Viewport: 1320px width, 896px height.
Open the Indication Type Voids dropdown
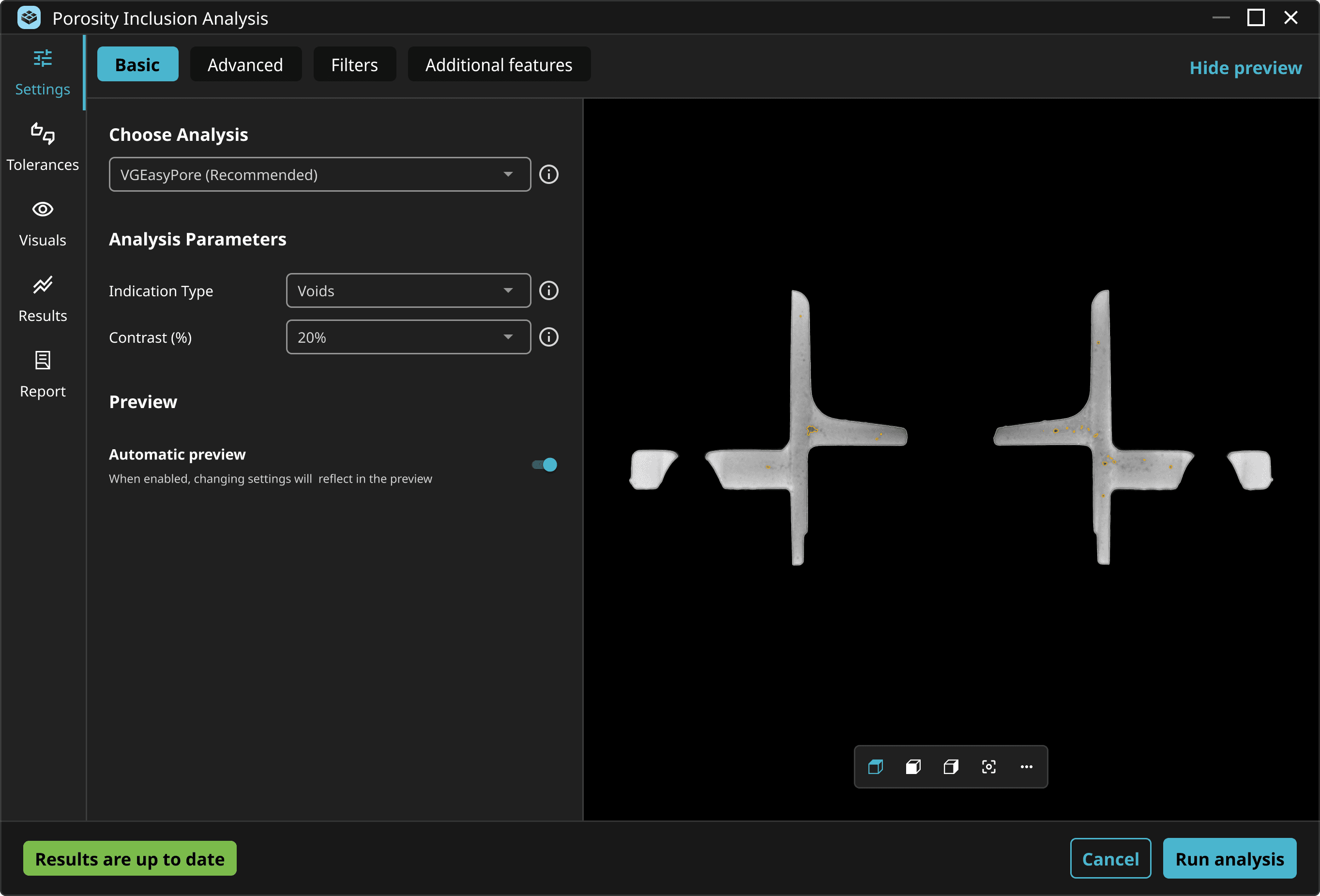coord(409,291)
